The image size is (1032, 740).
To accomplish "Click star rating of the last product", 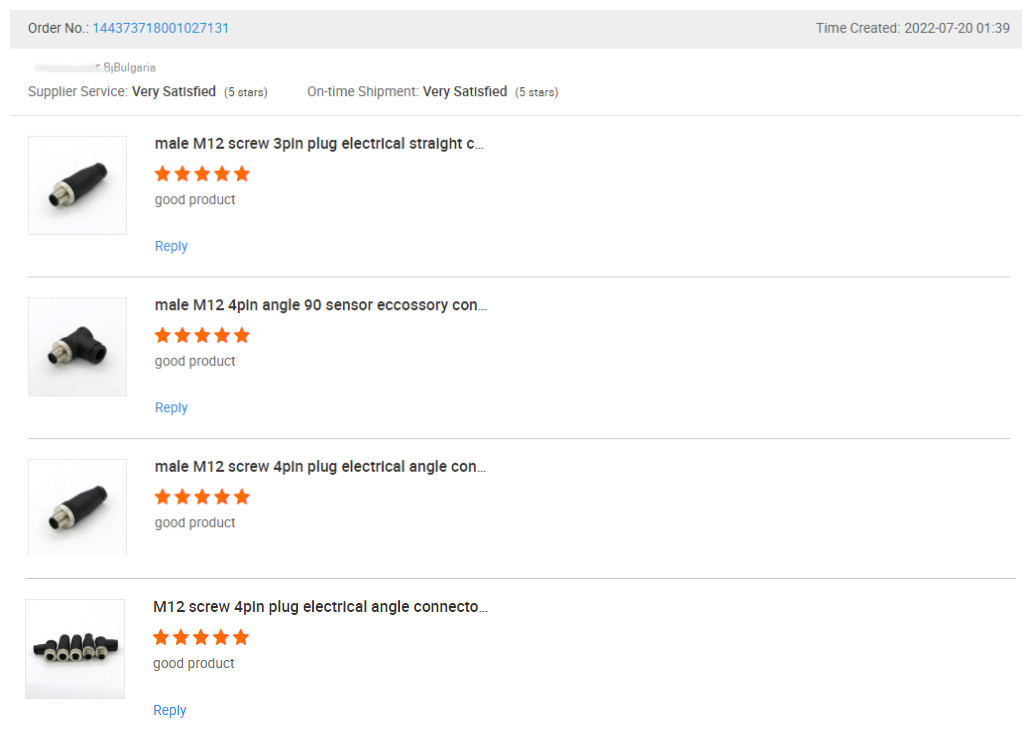I will click(x=200, y=637).
